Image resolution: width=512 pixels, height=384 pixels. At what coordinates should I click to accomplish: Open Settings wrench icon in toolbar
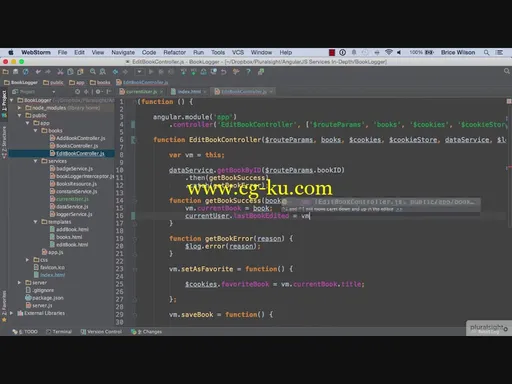236,72
